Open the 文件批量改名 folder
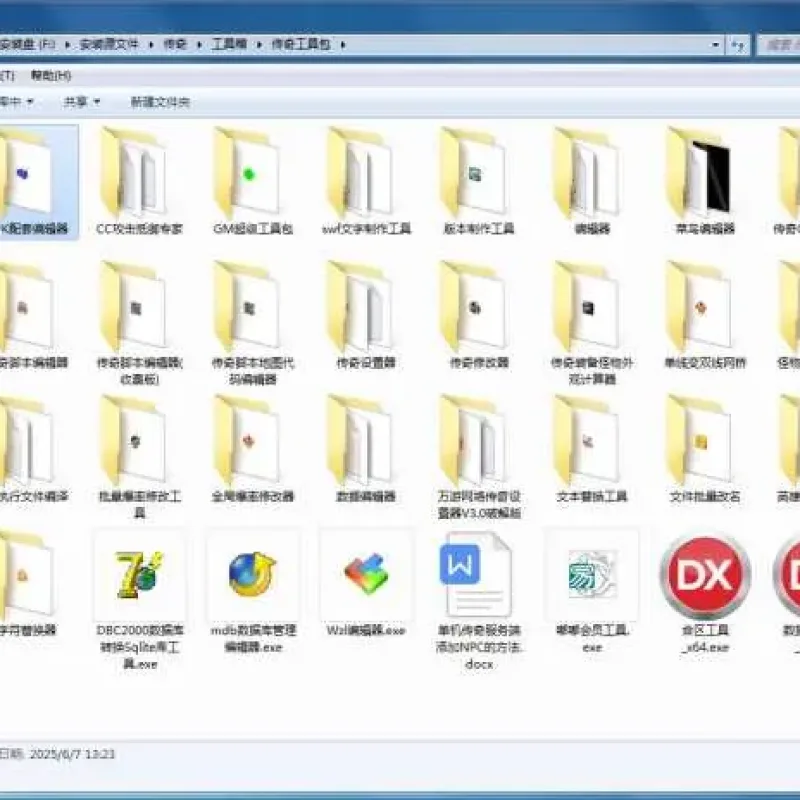The width and height of the screenshot is (800, 800). click(705, 449)
